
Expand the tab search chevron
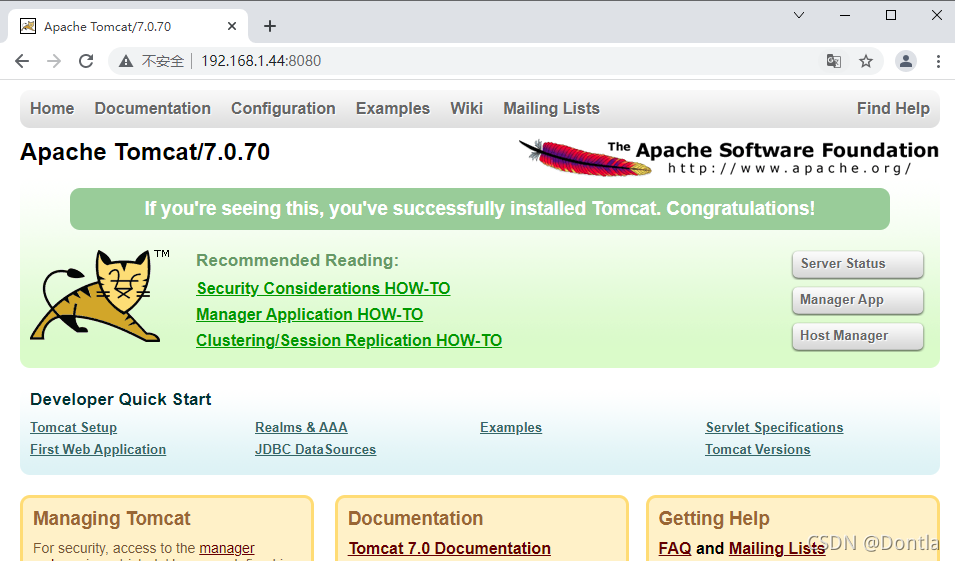click(799, 15)
